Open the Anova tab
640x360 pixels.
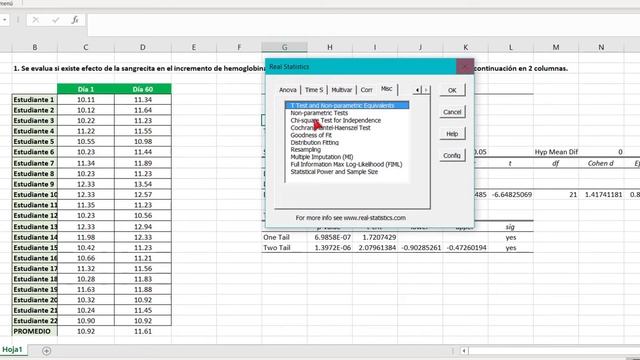tap(288, 90)
